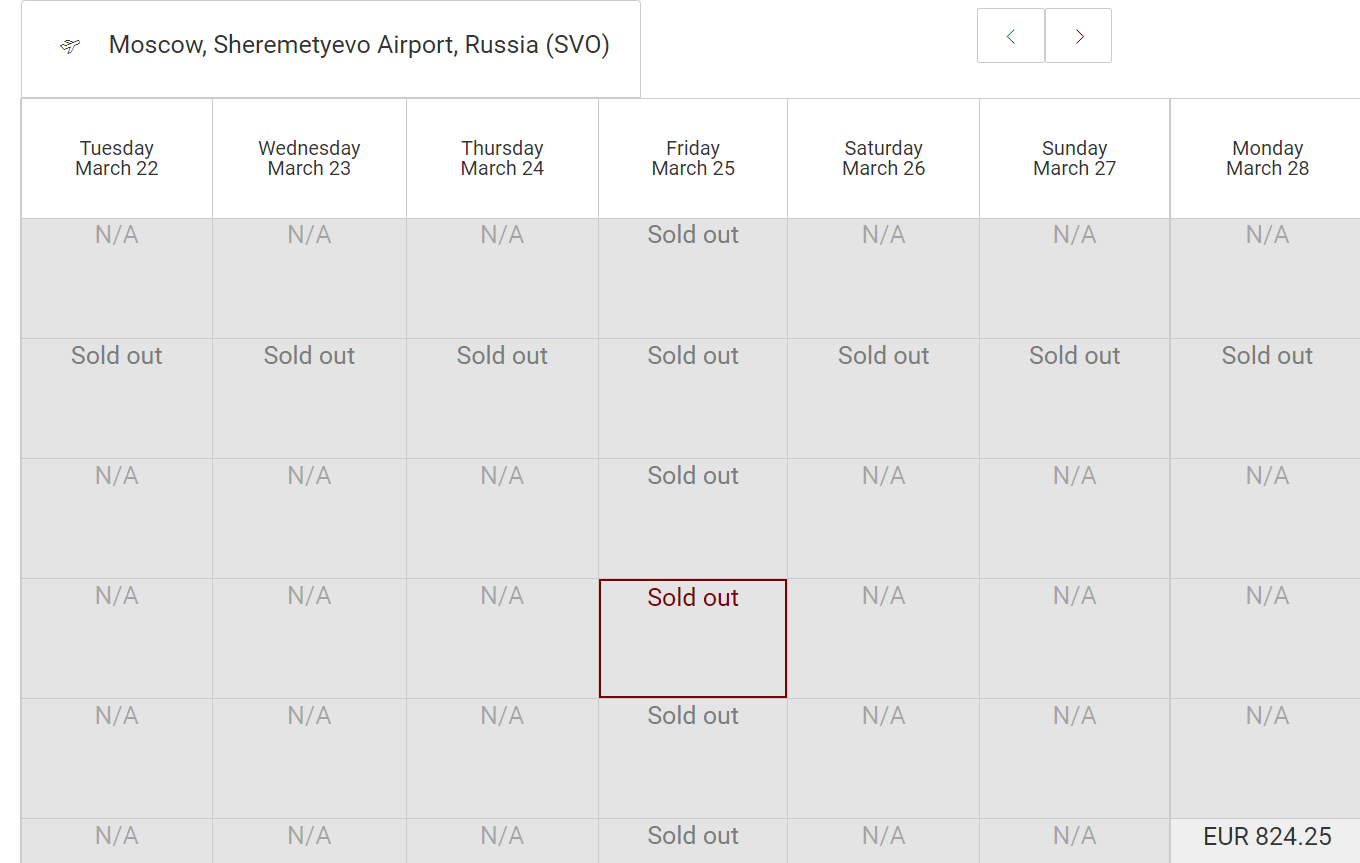This screenshot has width=1360, height=863.
Task: Choose the Friday March 25 date header
Action: [x=693, y=158]
